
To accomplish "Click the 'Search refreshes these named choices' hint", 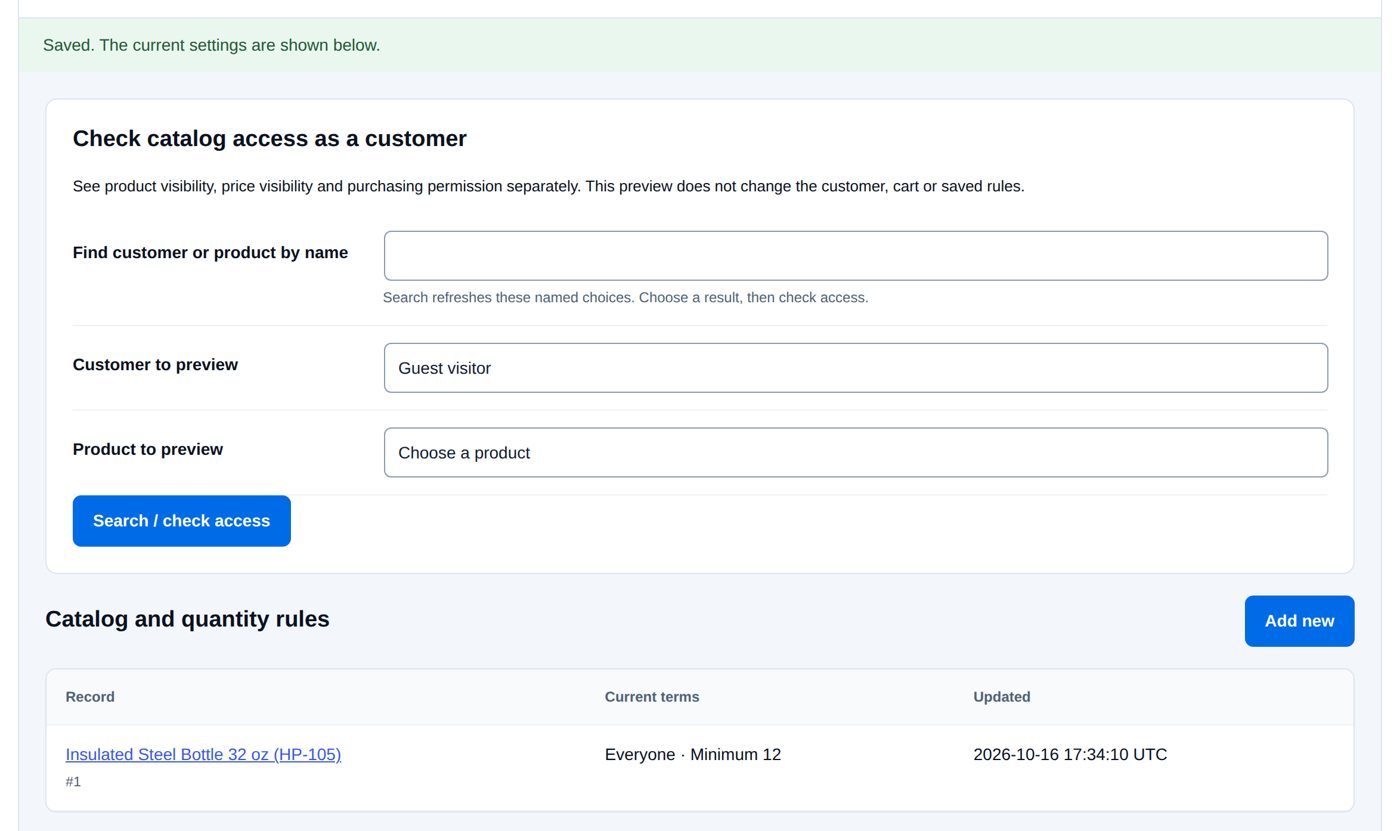I will pyautogui.click(x=626, y=298).
